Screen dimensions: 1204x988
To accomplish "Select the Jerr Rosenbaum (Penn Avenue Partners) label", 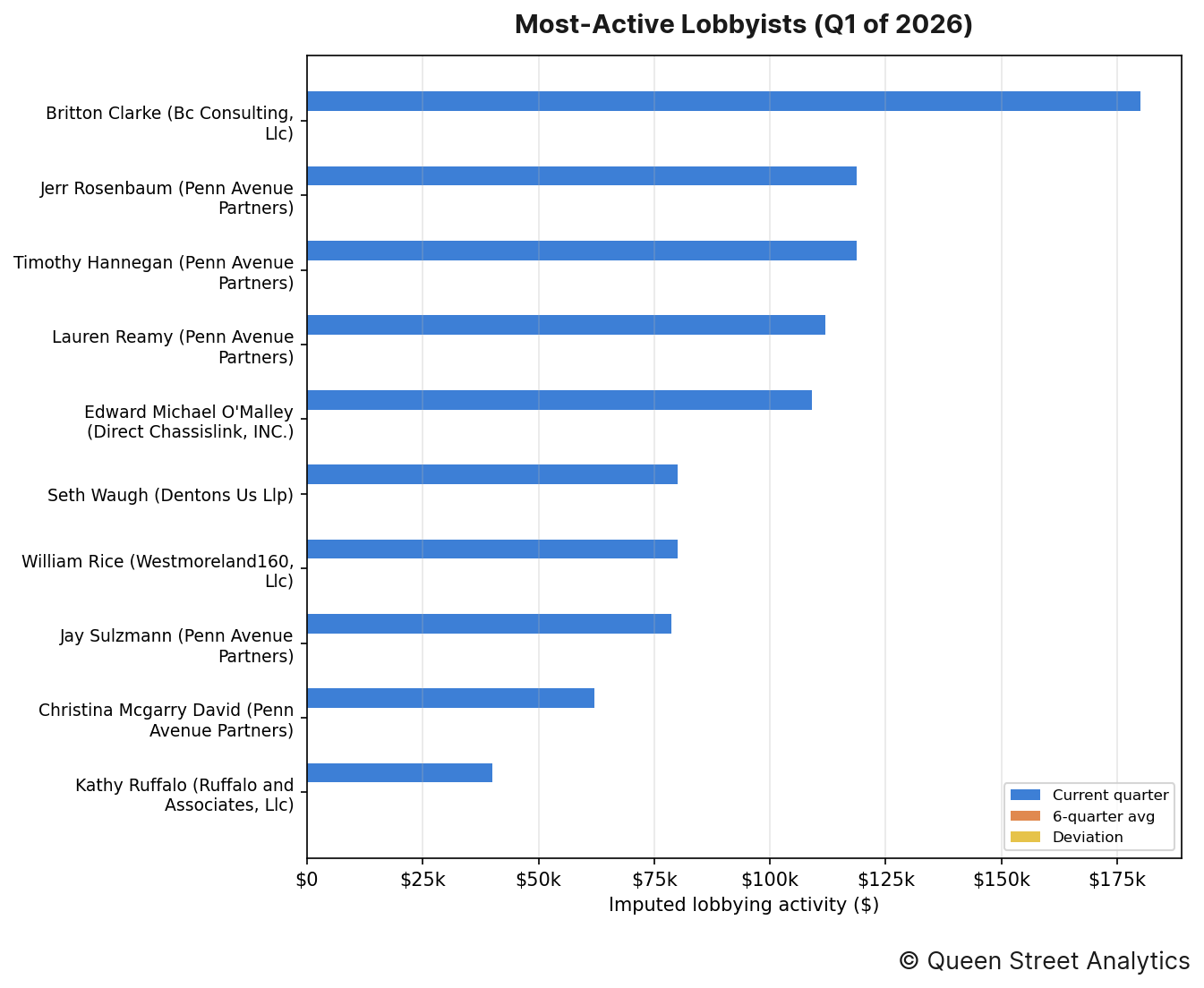I will click(x=167, y=198).
